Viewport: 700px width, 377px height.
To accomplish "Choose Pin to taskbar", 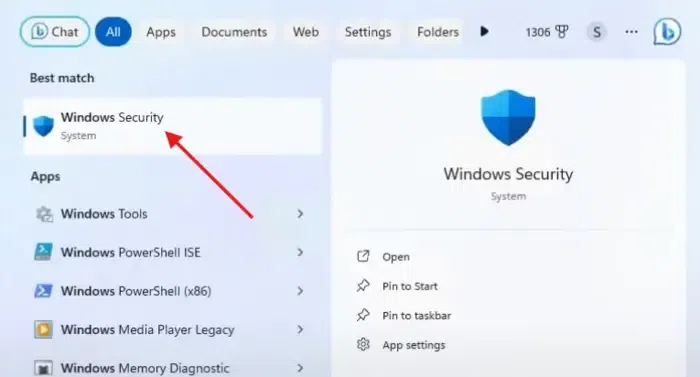I will [x=417, y=316].
